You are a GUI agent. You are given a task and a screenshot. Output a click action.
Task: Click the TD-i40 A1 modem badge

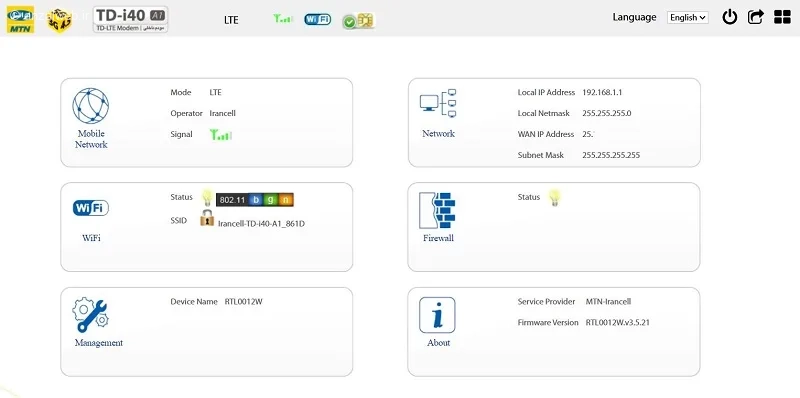pos(131,19)
